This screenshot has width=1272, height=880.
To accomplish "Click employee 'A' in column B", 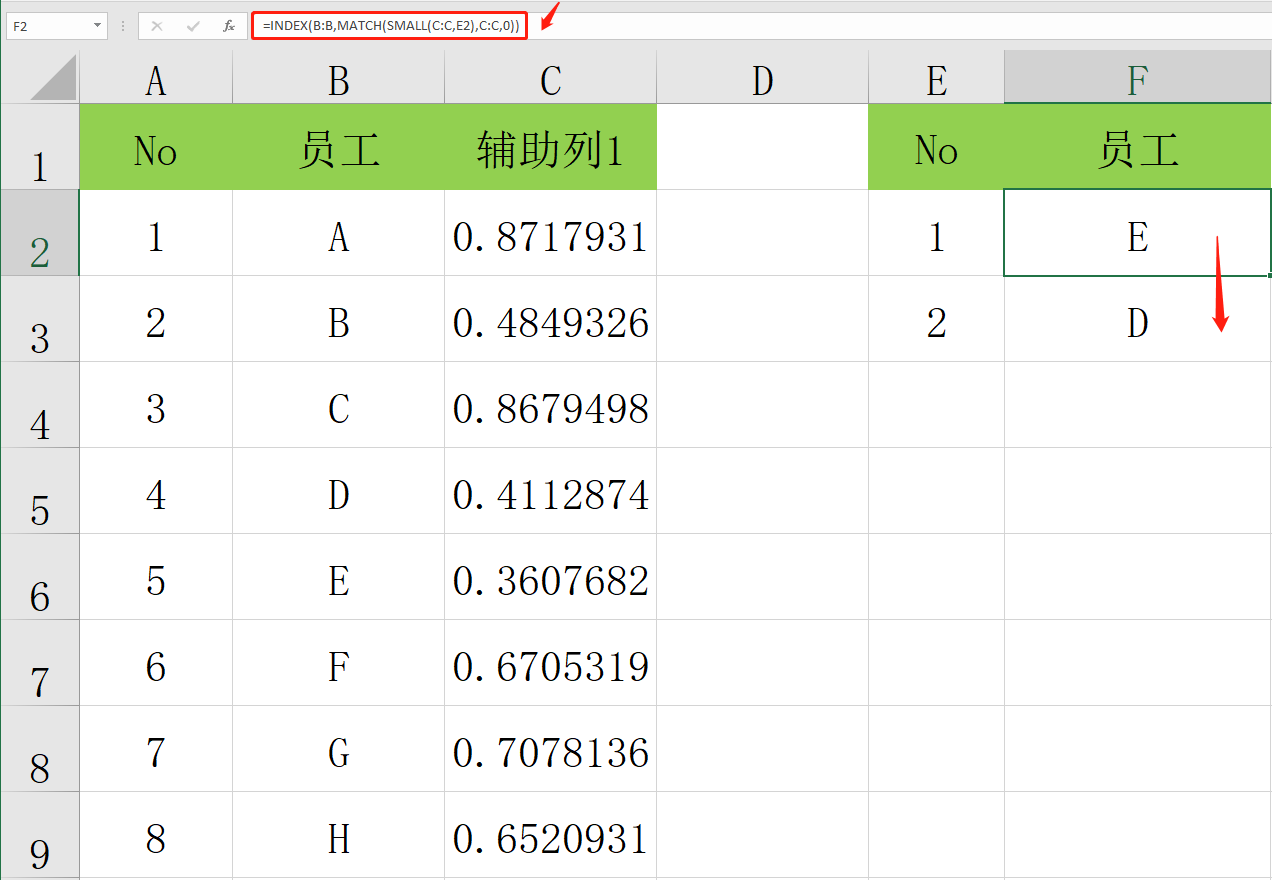I will (339, 233).
